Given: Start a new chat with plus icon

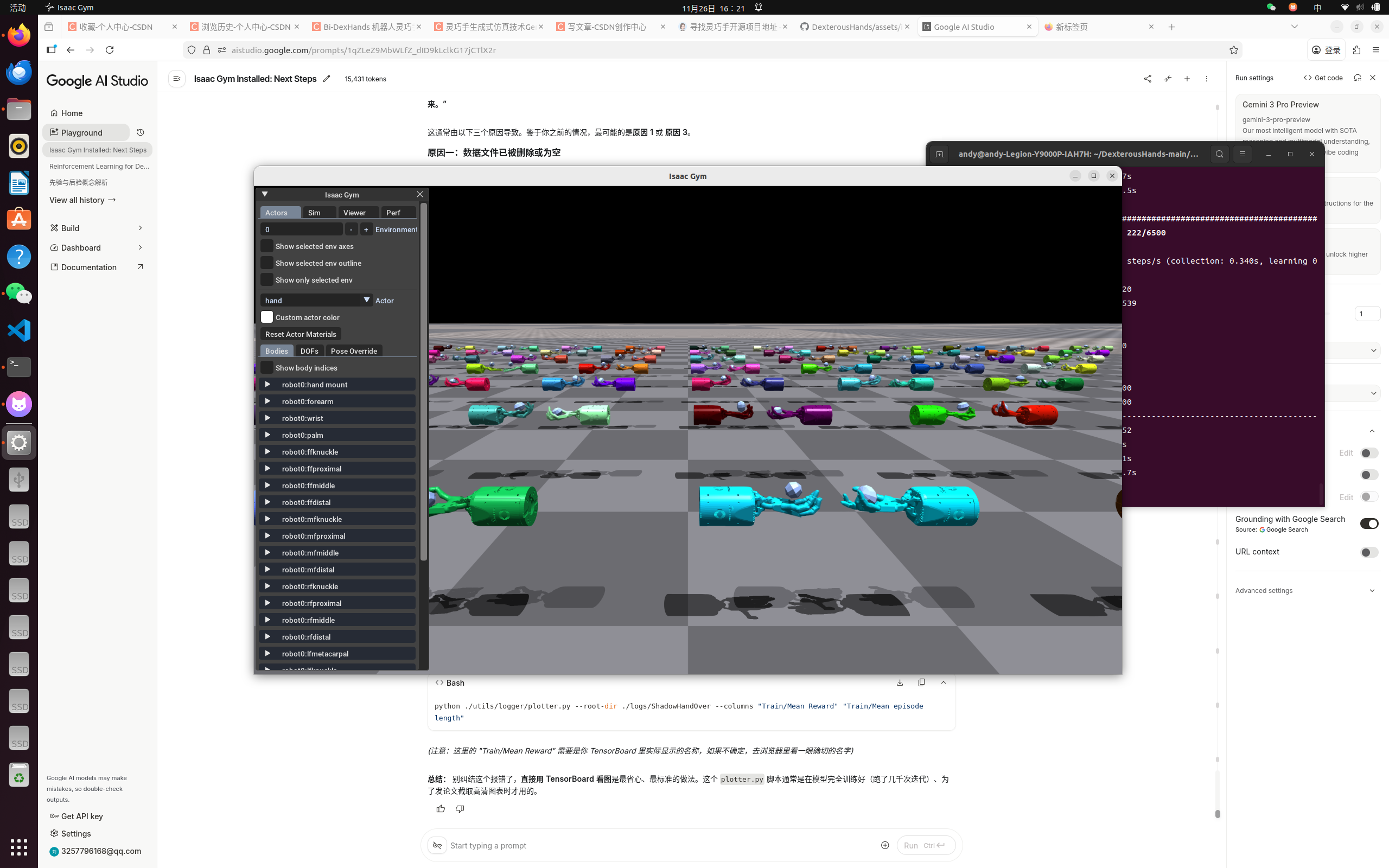Looking at the screenshot, I should tap(1187, 79).
